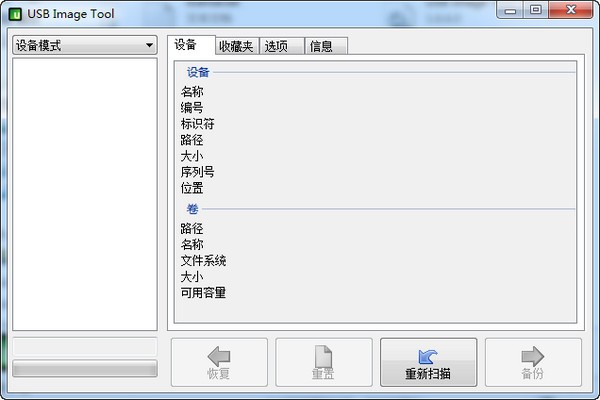Click the status field above the progress bar
Screen dimensions: 600x400
click(85, 347)
